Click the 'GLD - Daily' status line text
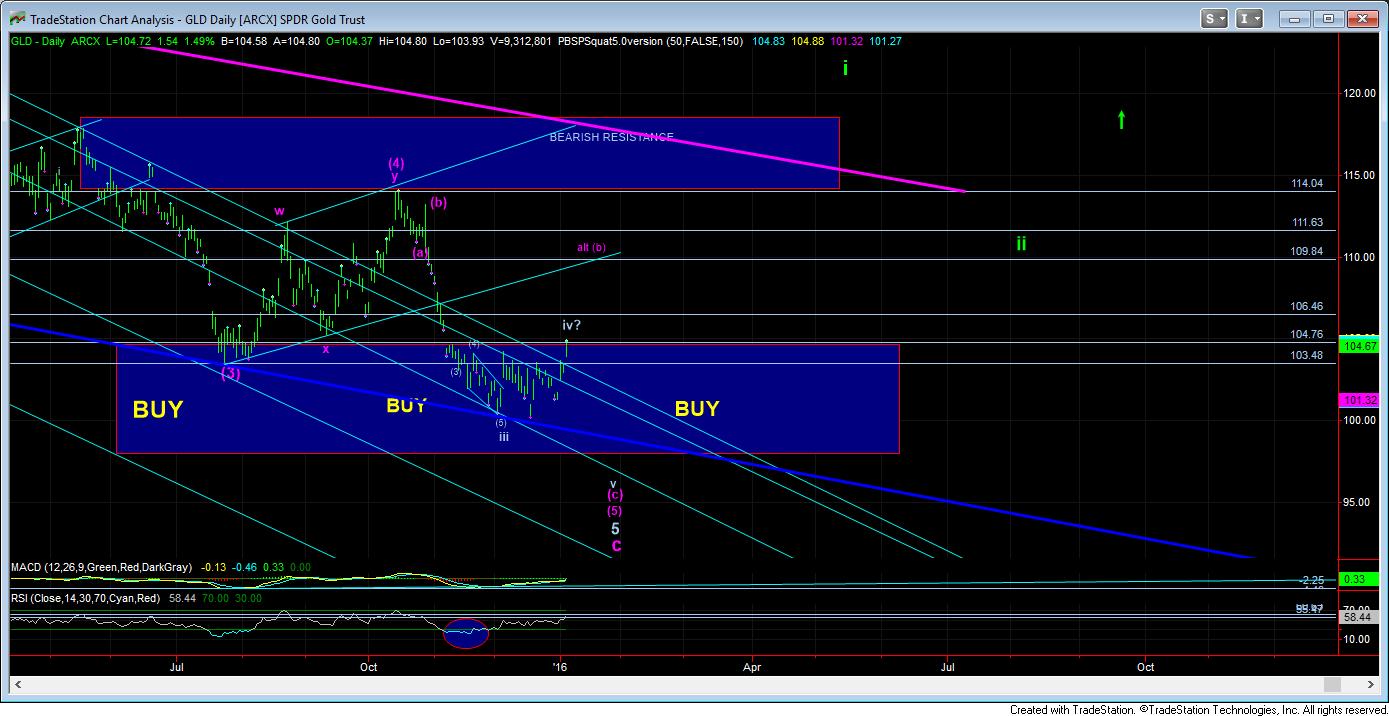This screenshot has height=716, width=1389. [x=38, y=40]
